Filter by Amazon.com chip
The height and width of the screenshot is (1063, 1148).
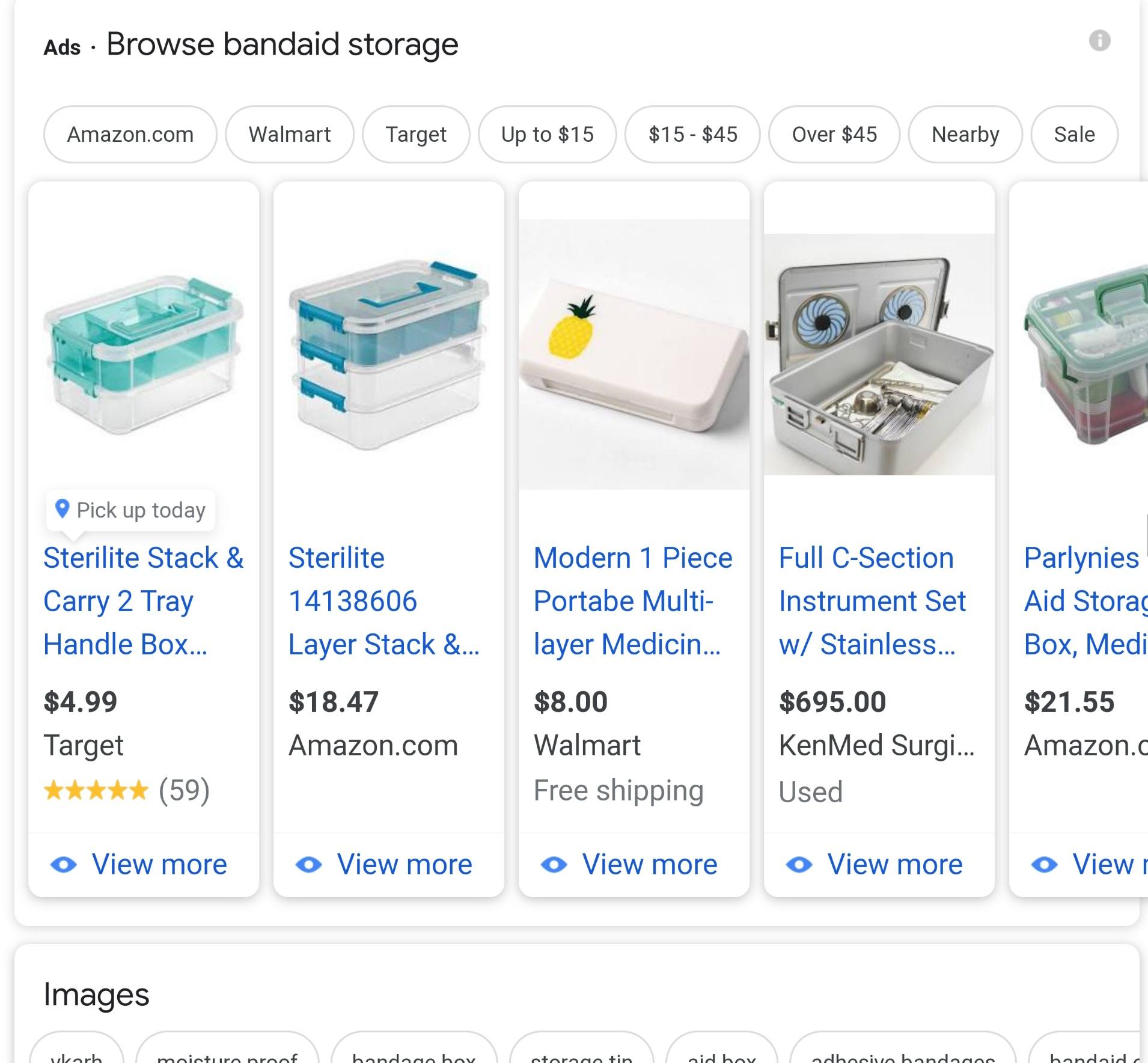[130, 135]
